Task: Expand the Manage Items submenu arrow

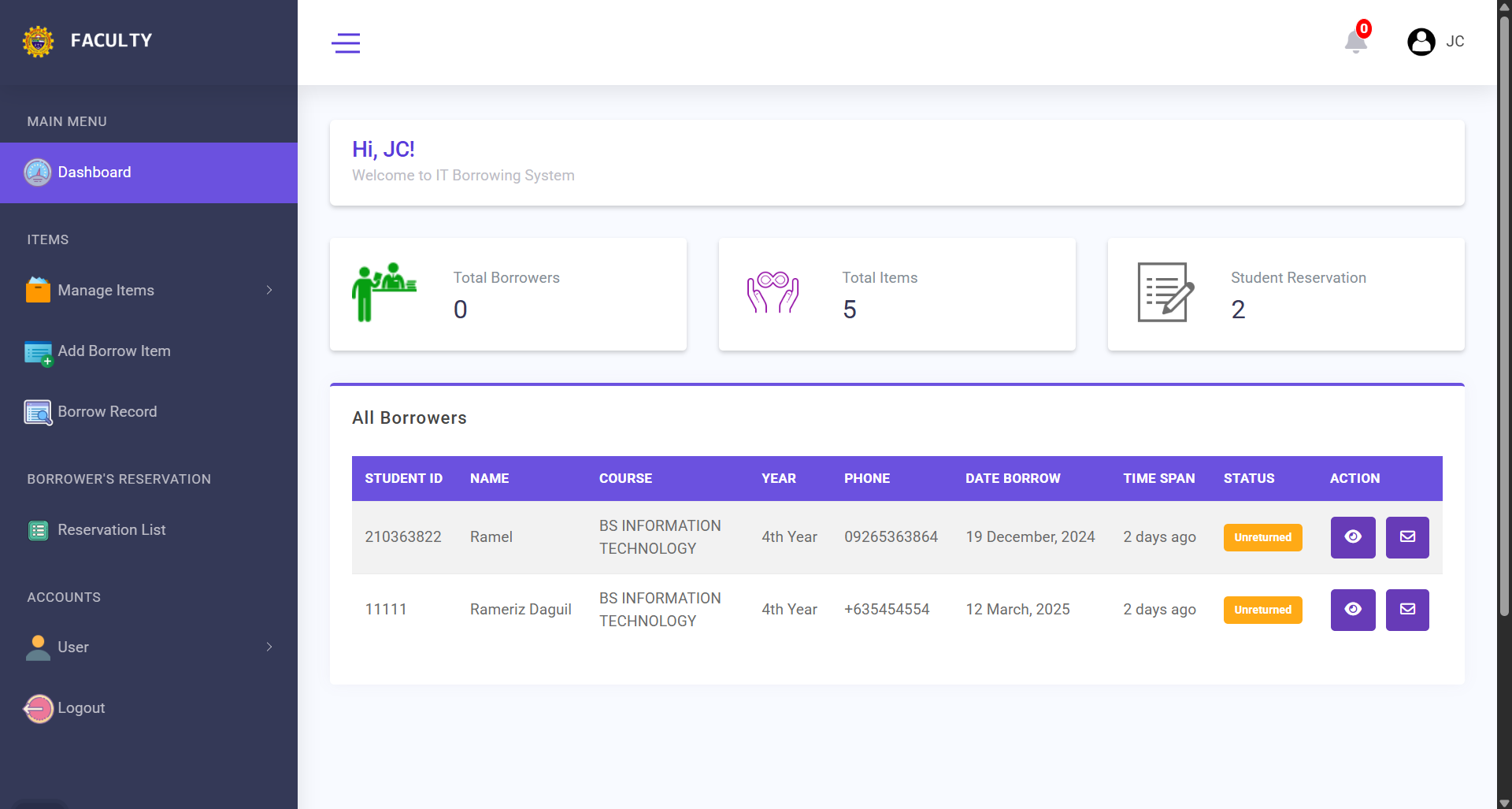Action: tap(269, 290)
